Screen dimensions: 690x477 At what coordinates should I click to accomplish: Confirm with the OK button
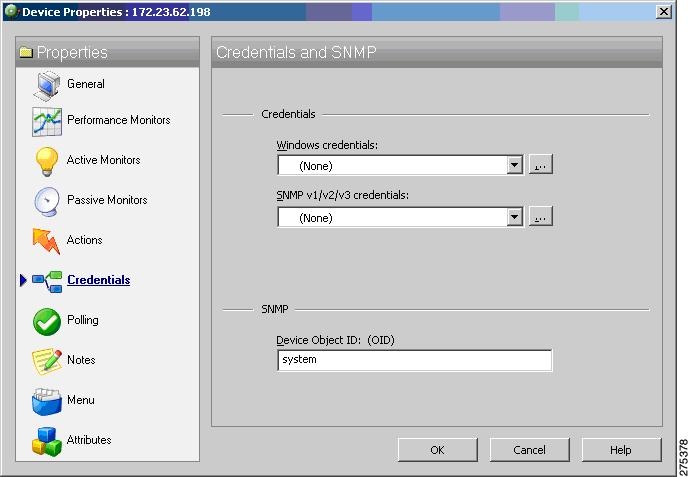coord(437,450)
